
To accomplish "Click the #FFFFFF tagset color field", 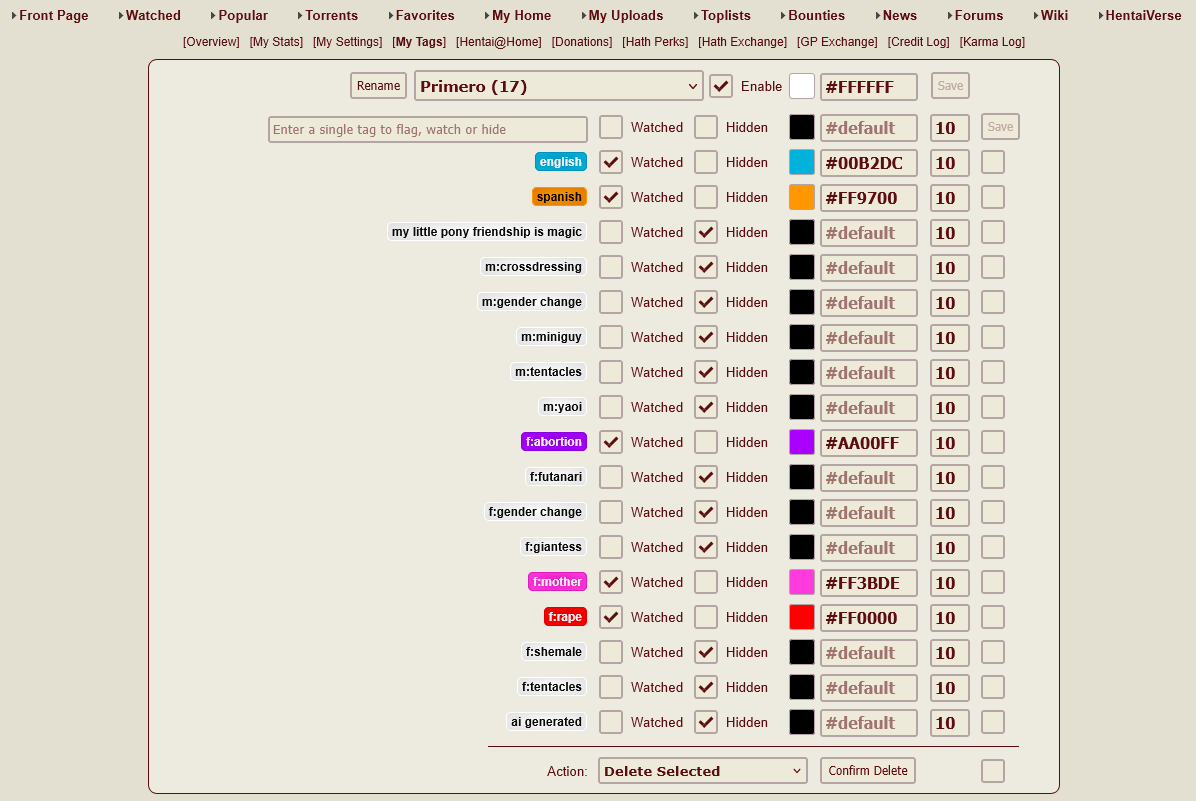I will [x=868, y=87].
